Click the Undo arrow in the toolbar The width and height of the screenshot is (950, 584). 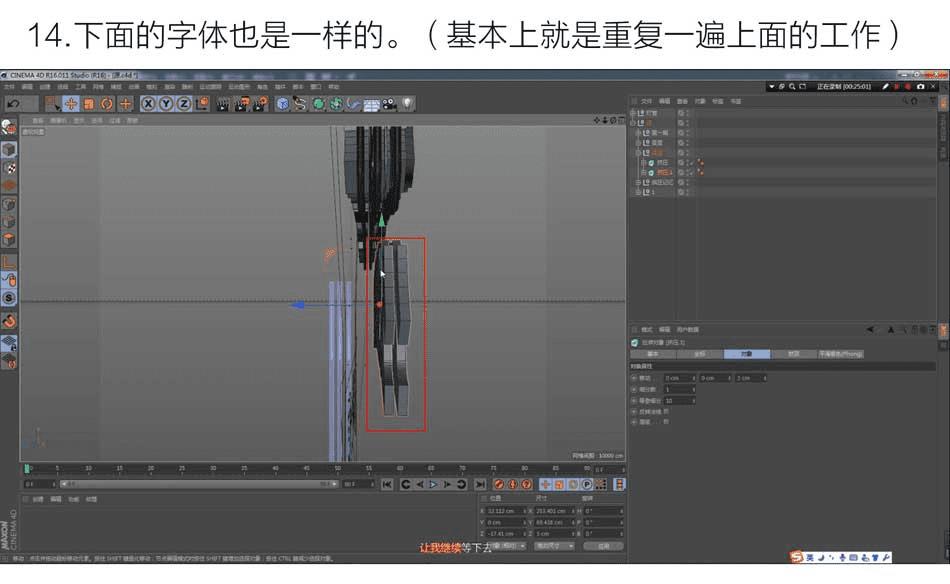coord(13,104)
